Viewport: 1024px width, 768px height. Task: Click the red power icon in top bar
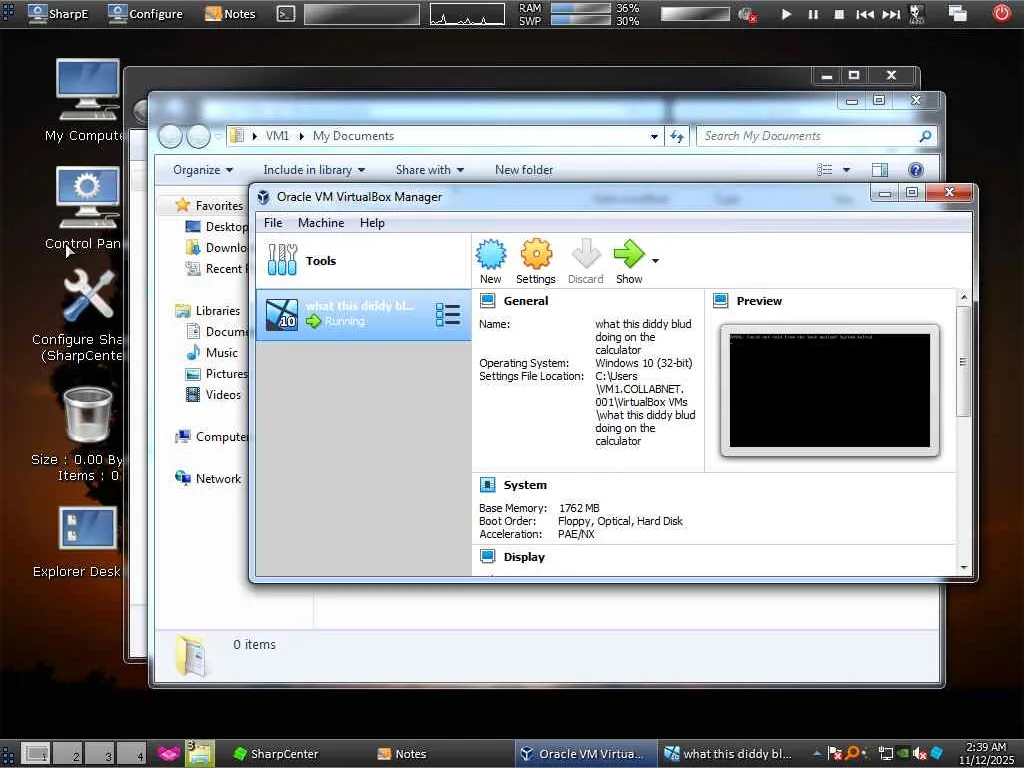(1002, 13)
